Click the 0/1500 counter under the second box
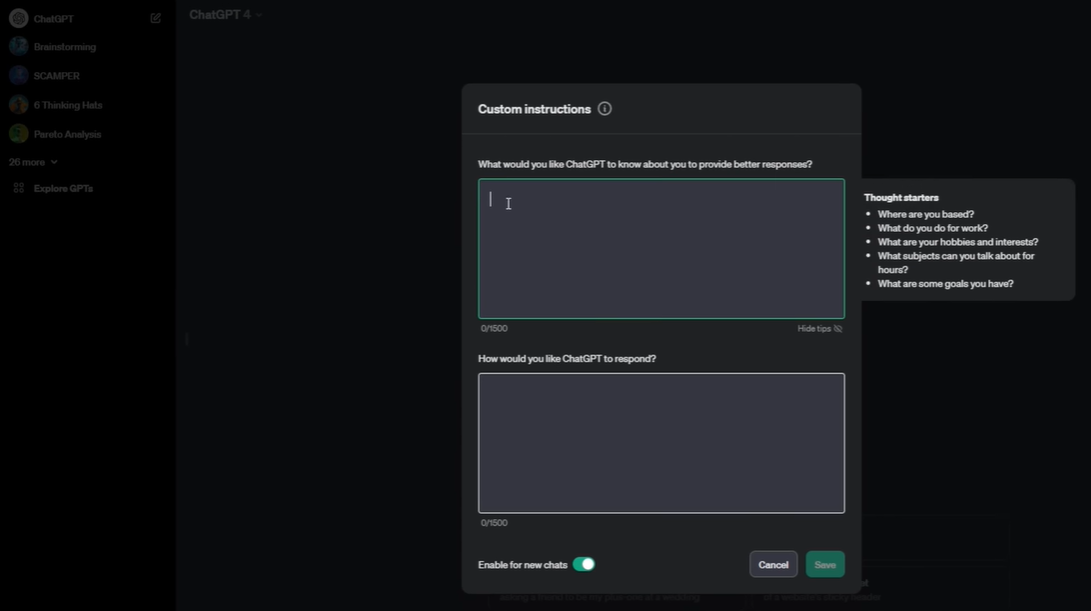 point(494,523)
